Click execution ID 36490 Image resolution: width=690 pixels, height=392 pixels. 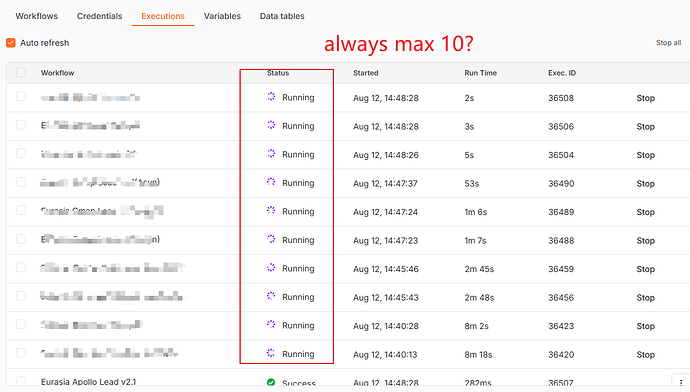click(x=561, y=183)
